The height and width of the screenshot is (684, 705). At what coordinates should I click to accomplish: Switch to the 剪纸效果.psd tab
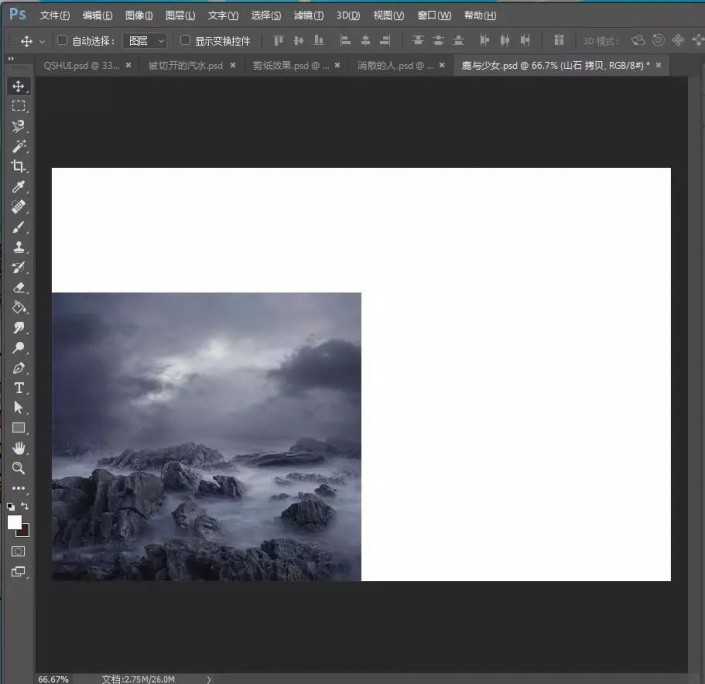pos(288,65)
